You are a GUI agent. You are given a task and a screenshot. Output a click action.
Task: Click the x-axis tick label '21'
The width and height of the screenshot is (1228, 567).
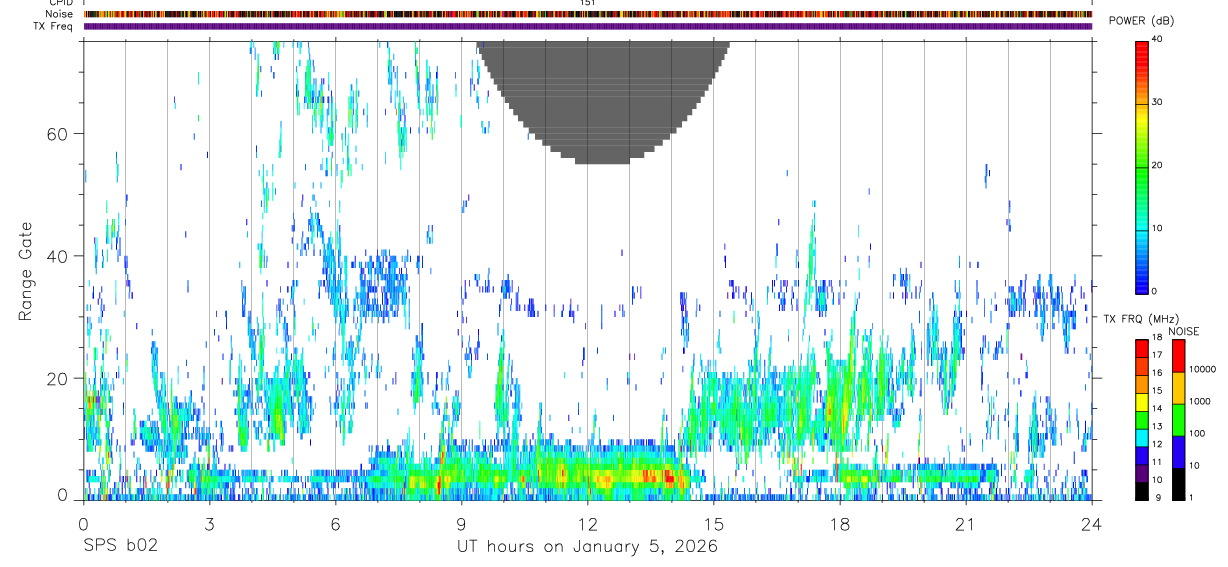coord(966,523)
